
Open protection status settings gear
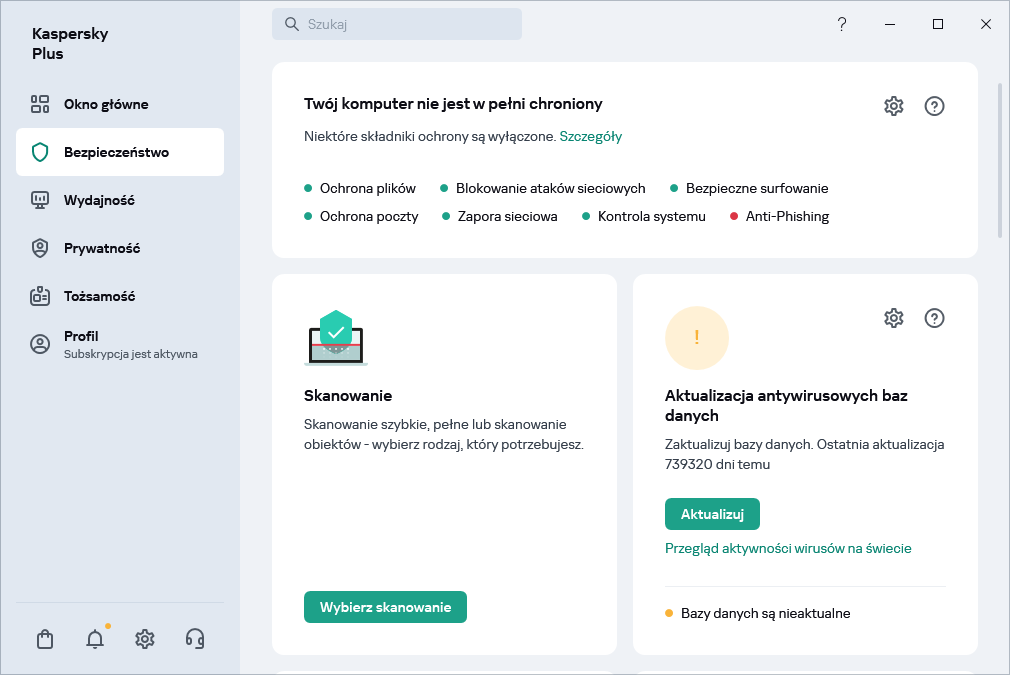point(894,106)
